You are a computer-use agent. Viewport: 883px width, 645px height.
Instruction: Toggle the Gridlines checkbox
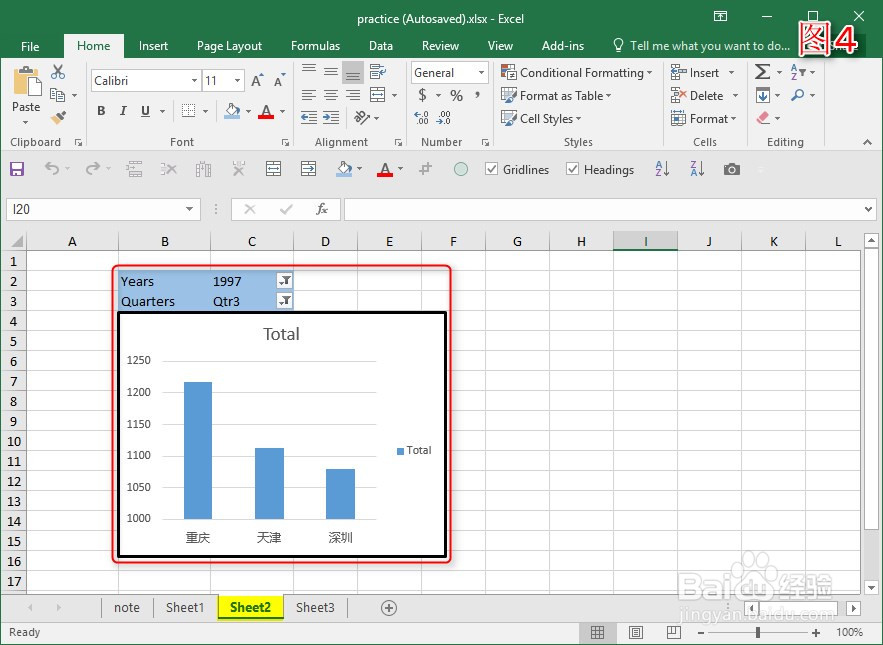(x=491, y=169)
